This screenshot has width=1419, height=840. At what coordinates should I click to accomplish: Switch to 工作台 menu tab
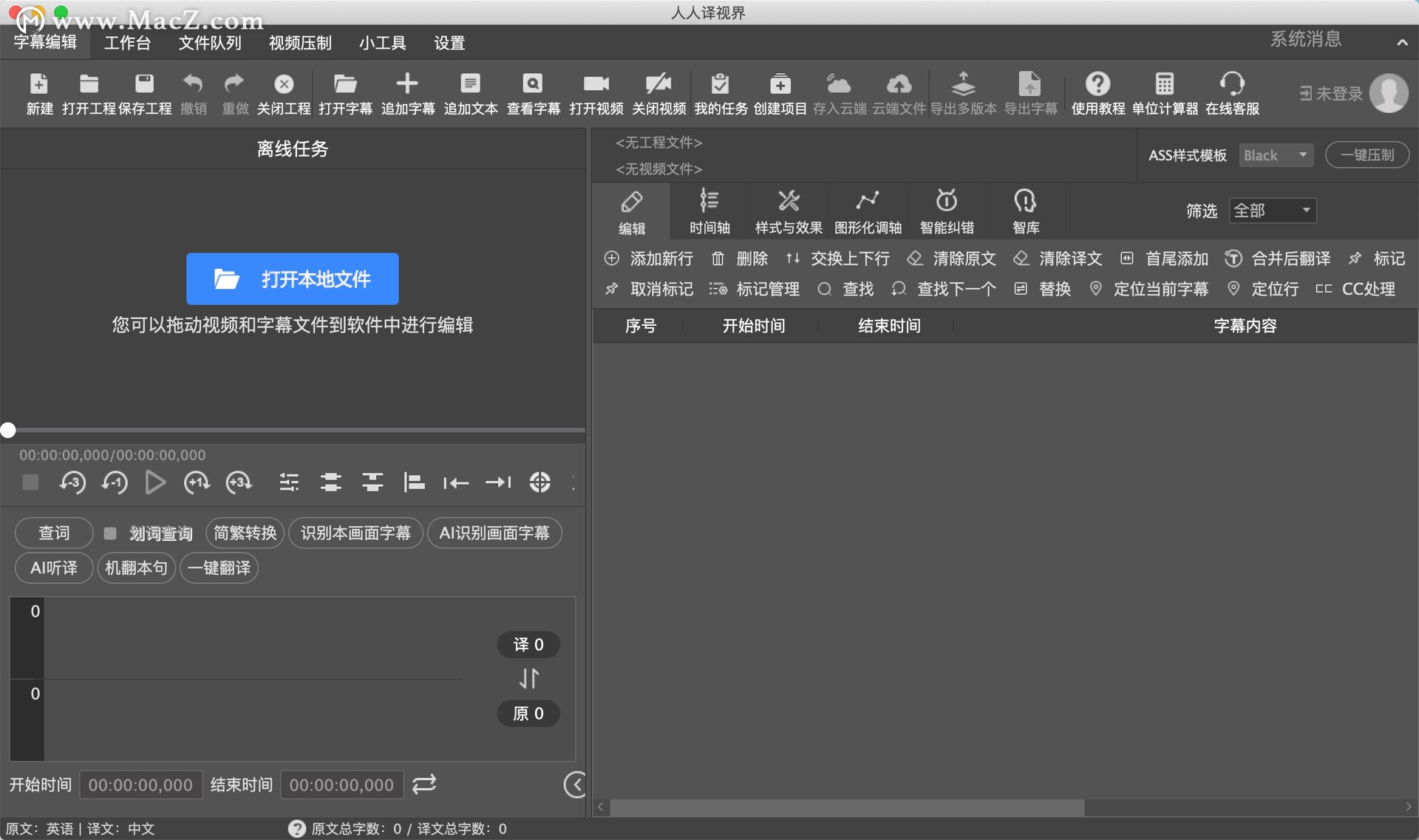coord(127,43)
